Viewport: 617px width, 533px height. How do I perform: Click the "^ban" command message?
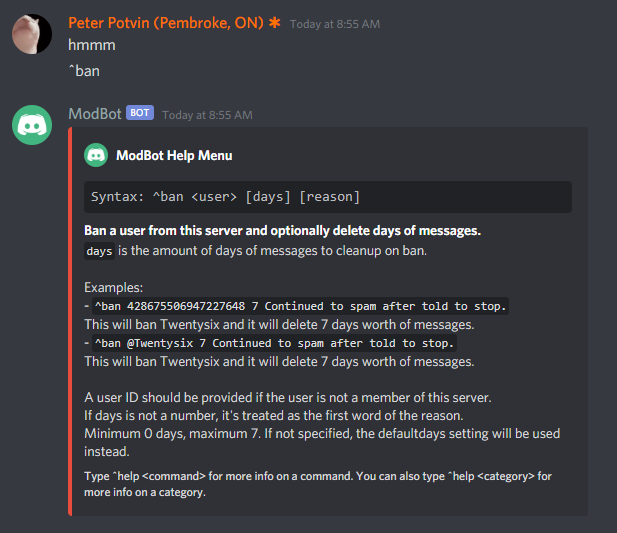pyautogui.click(x=85, y=72)
